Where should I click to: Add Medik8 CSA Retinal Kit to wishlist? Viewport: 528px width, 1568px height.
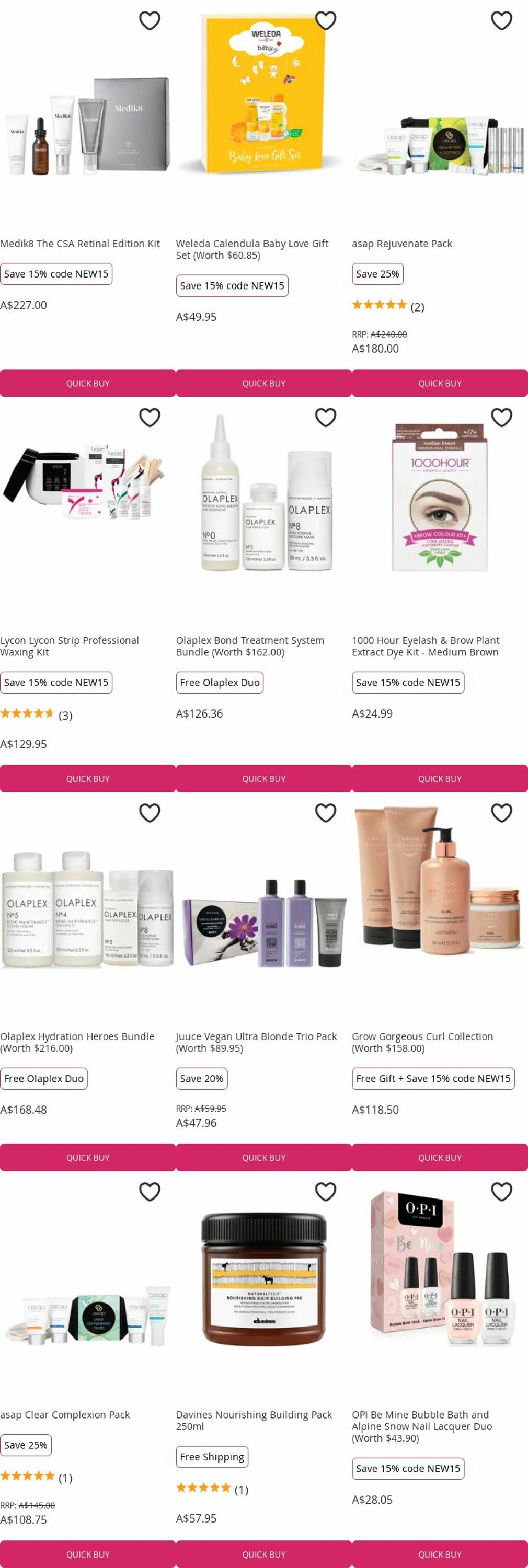click(x=150, y=21)
